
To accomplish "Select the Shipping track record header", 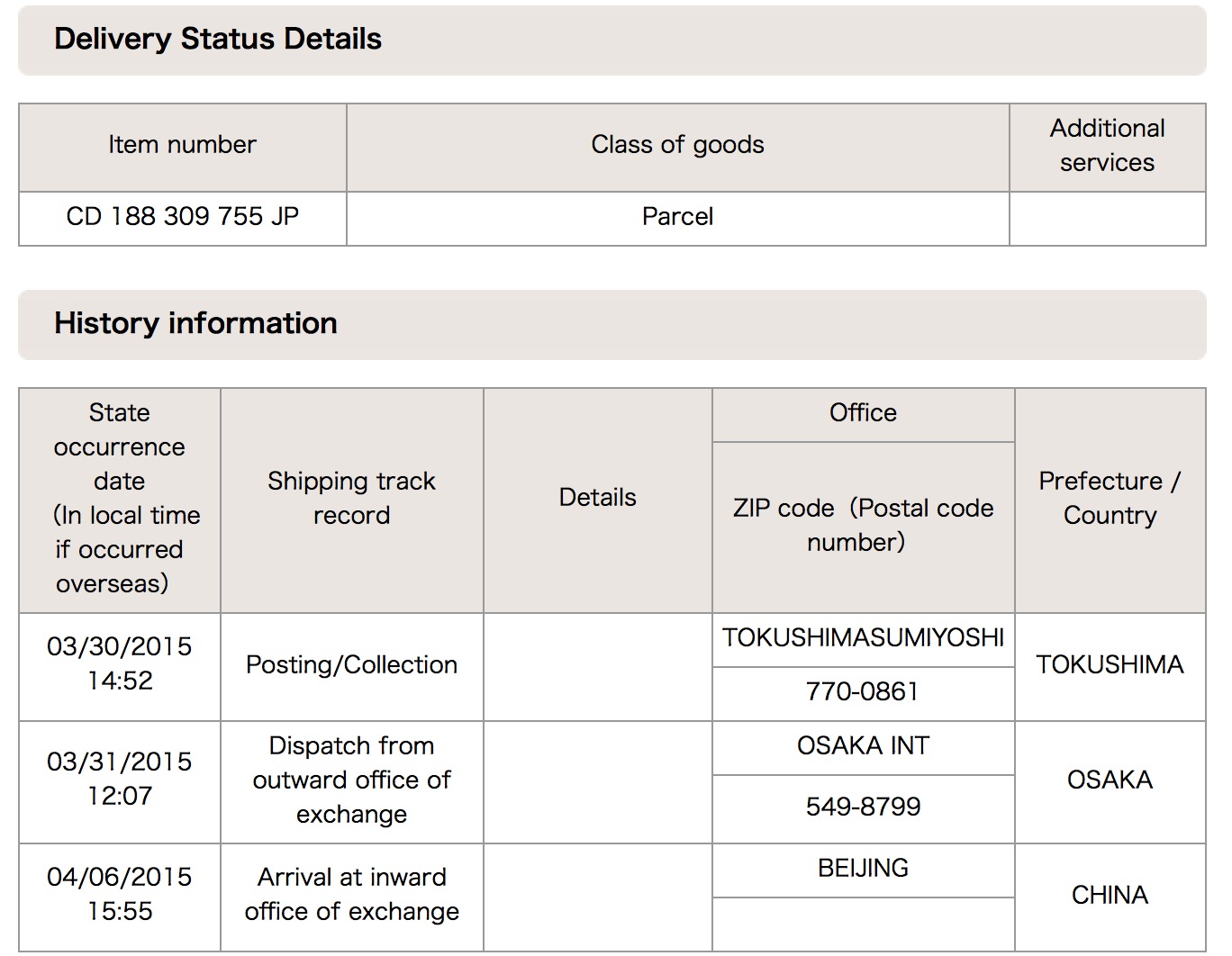I will click(x=351, y=498).
